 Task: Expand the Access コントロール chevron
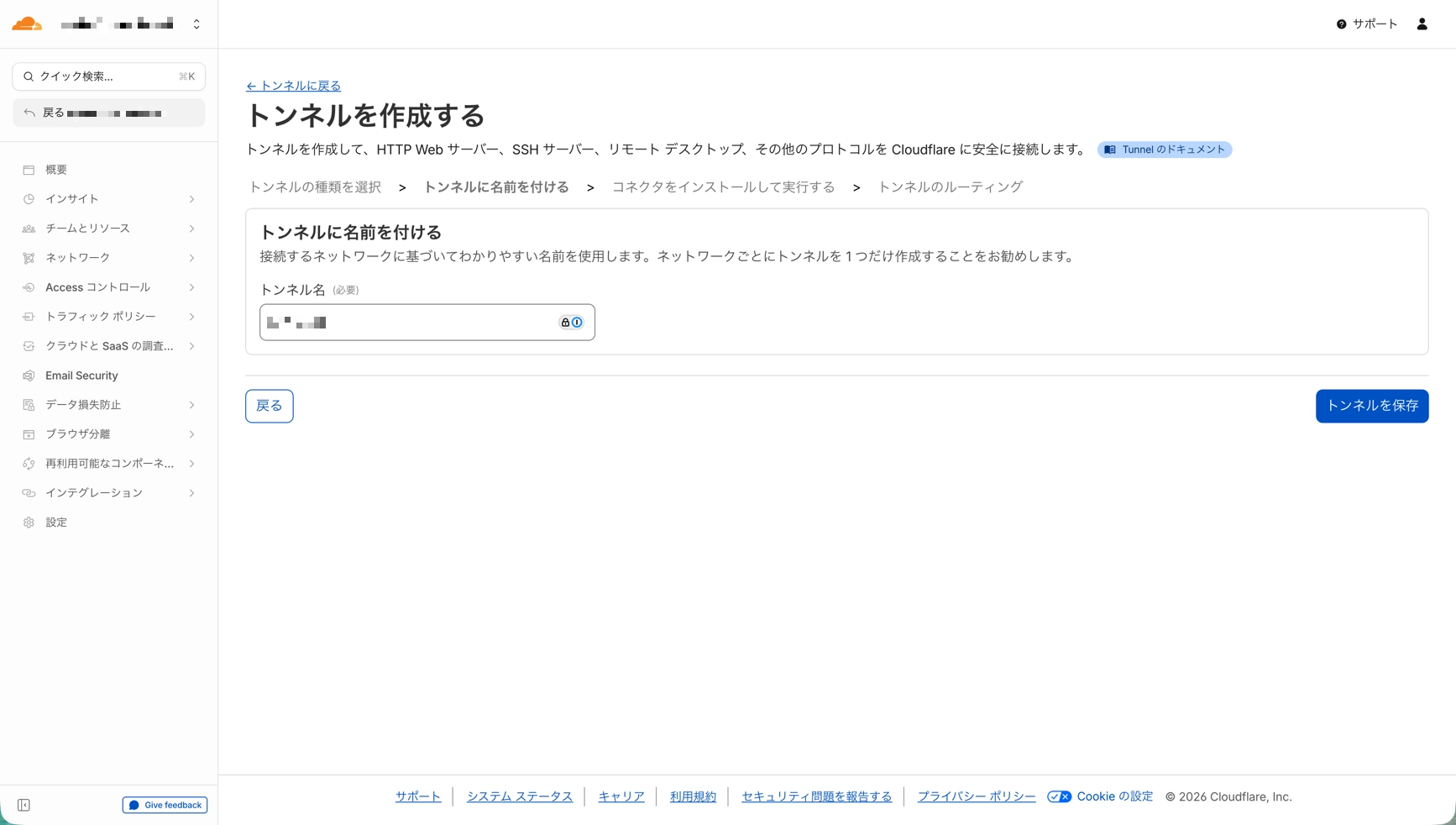pos(191,287)
